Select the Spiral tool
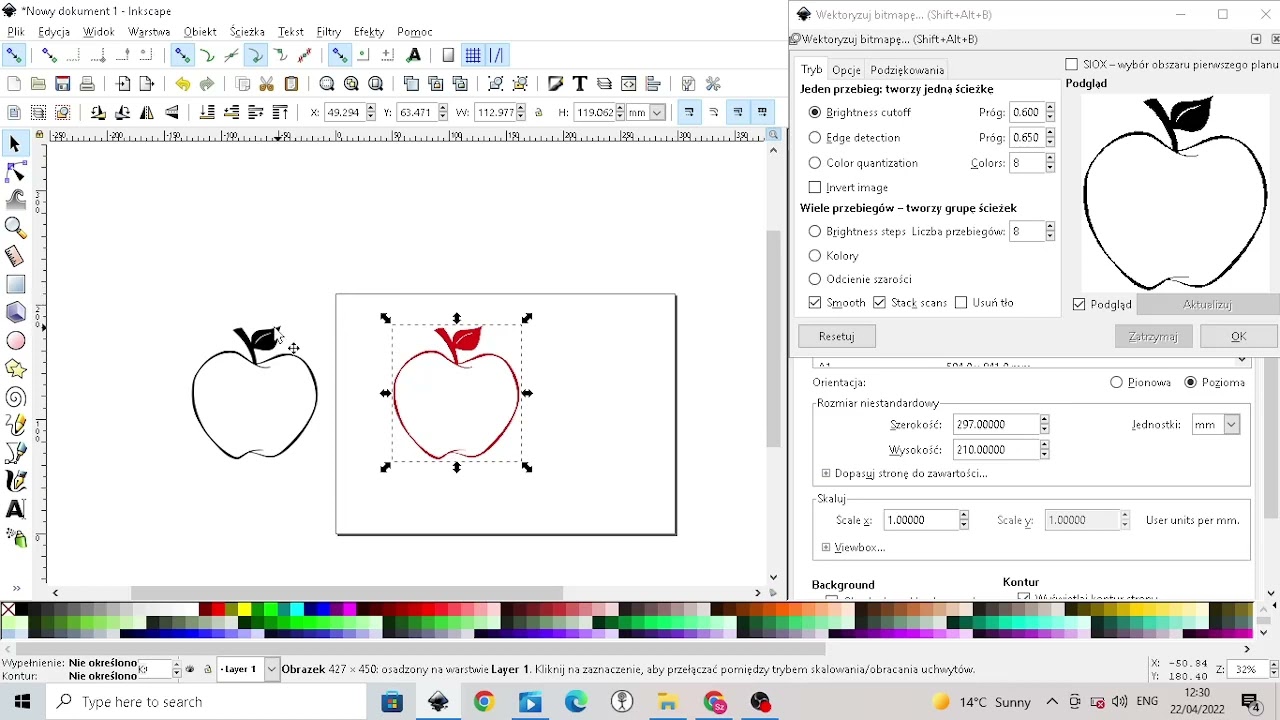The width and height of the screenshot is (1280, 720). click(15, 397)
